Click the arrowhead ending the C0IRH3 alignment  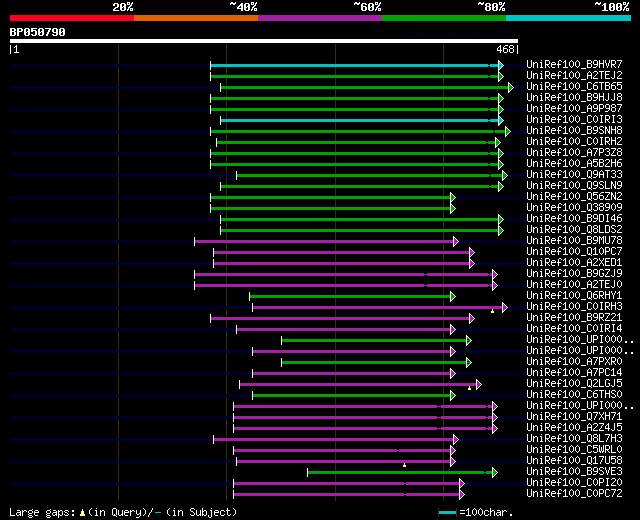pos(505,308)
